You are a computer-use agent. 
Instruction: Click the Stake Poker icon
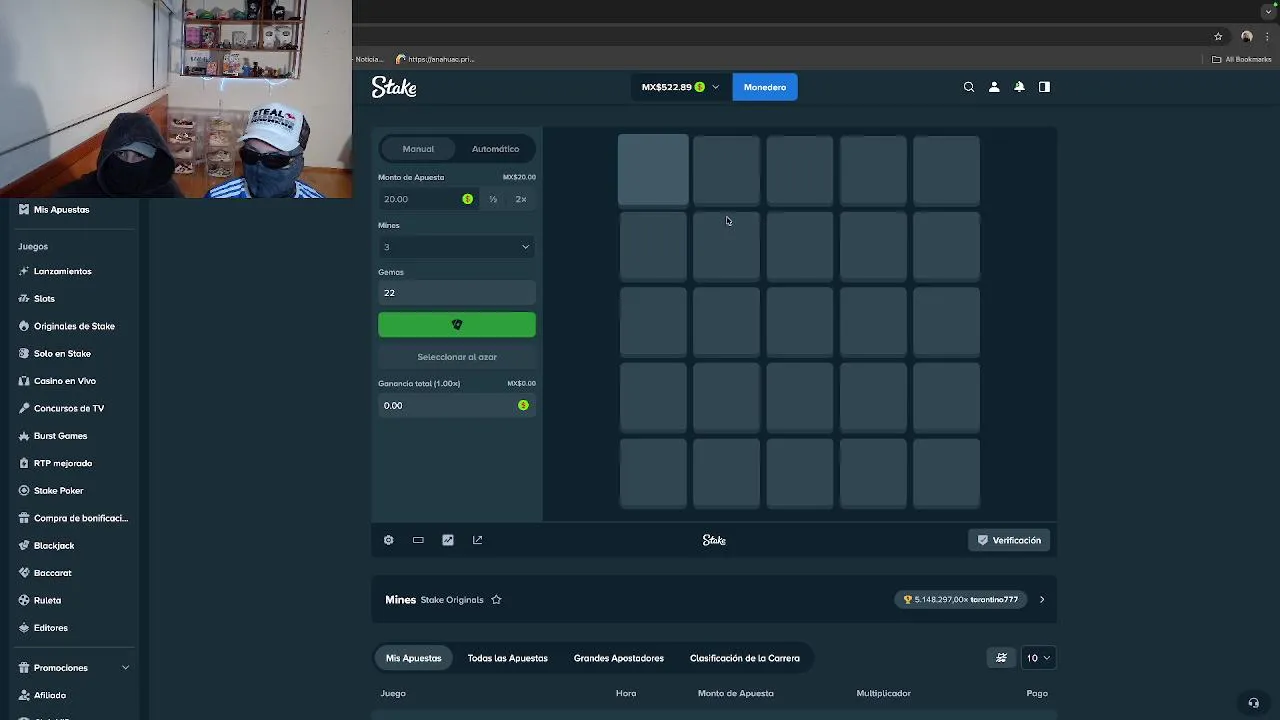pyautogui.click(x=24, y=491)
